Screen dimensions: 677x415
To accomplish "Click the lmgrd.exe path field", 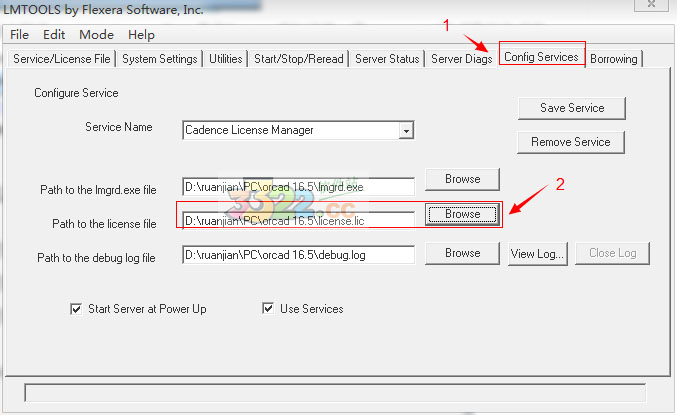I will pos(298,187).
